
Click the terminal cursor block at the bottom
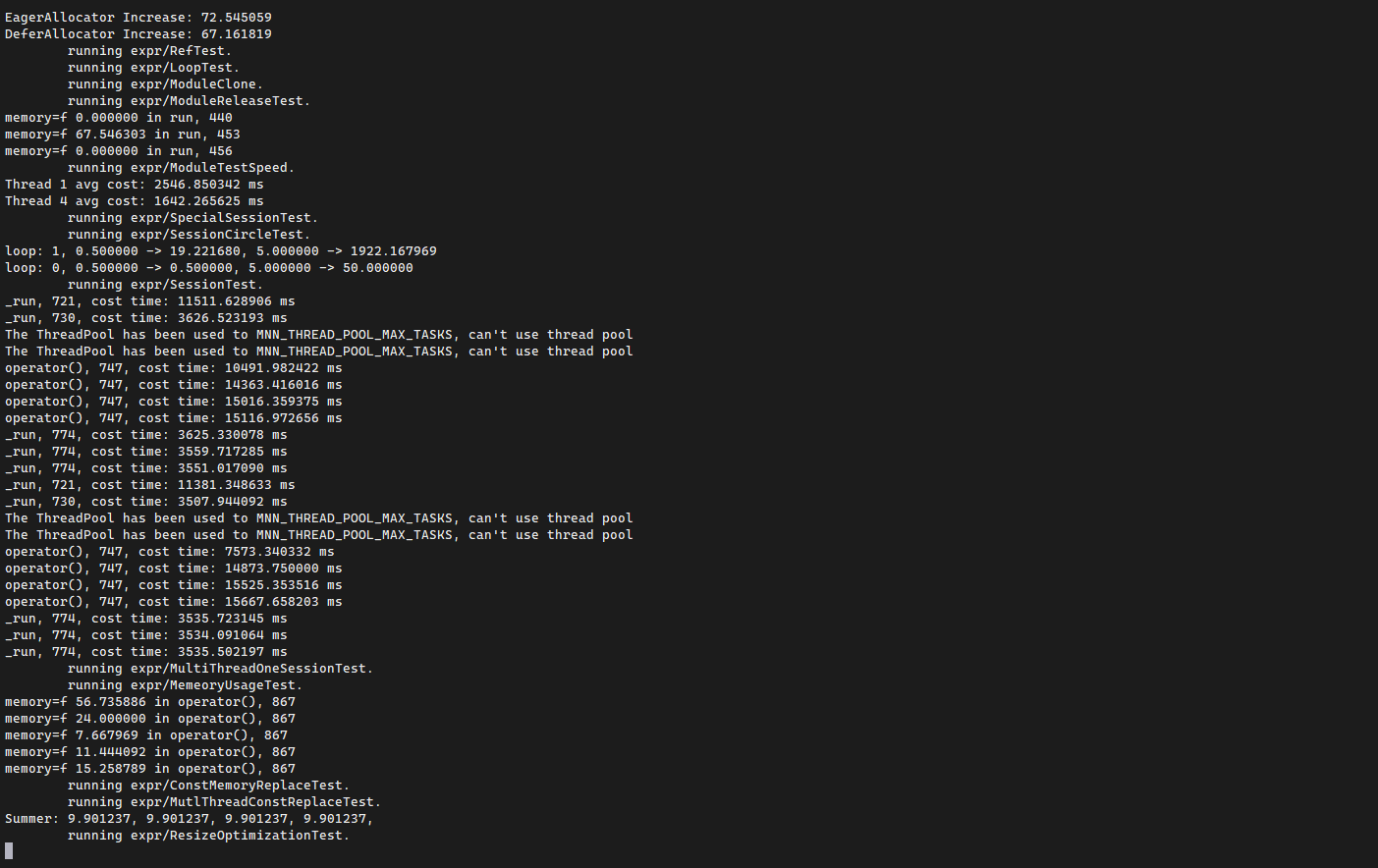tap(9, 851)
